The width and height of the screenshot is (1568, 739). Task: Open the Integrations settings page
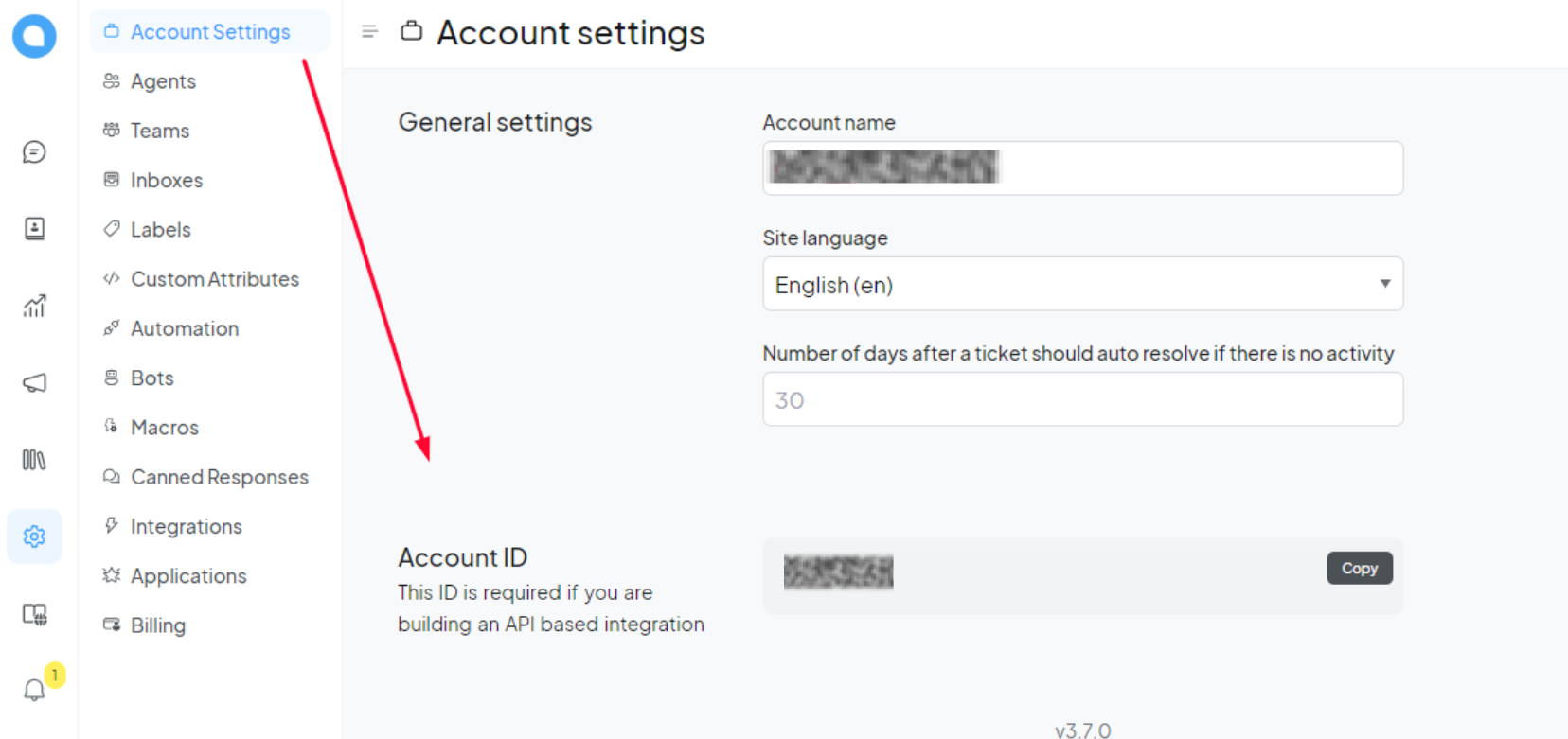186,526
